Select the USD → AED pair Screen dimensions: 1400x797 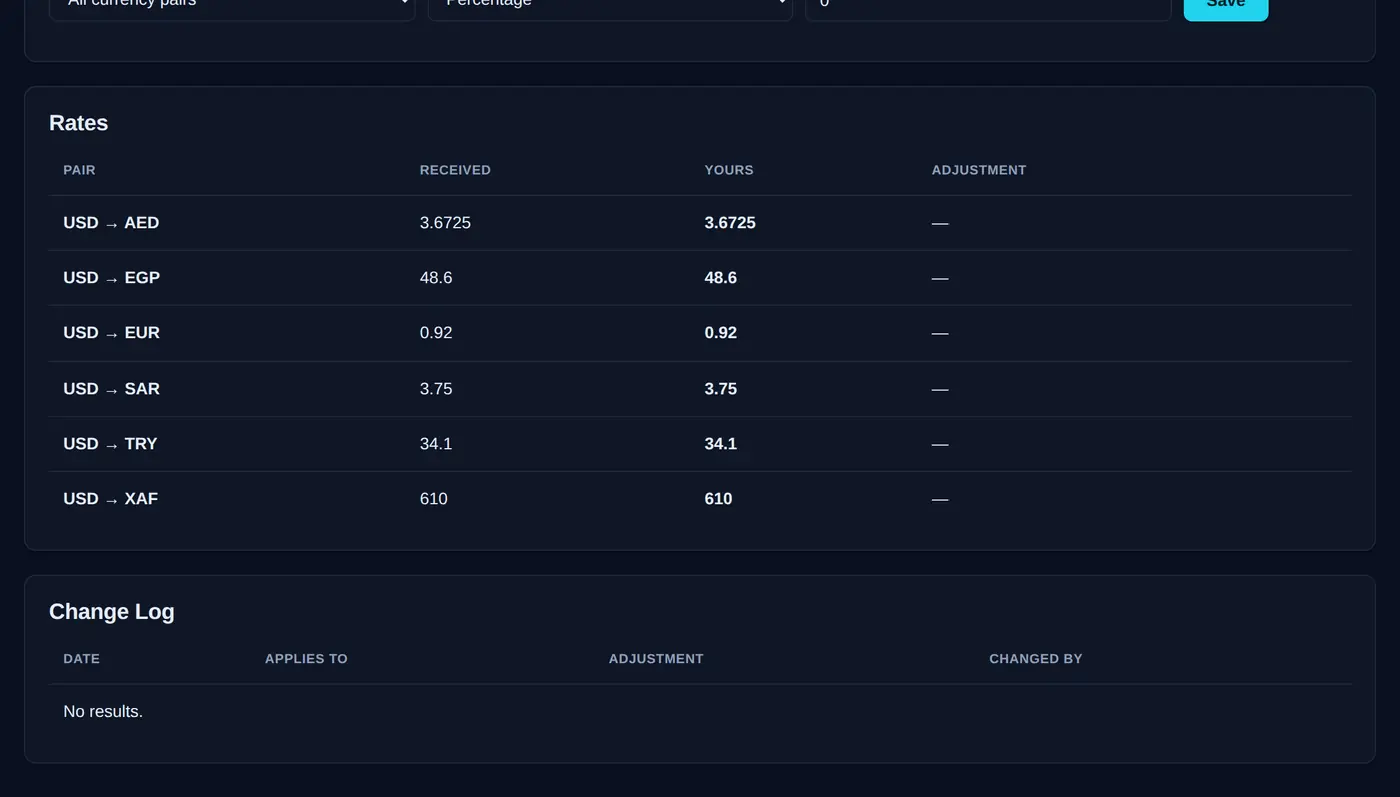[111, 223]
